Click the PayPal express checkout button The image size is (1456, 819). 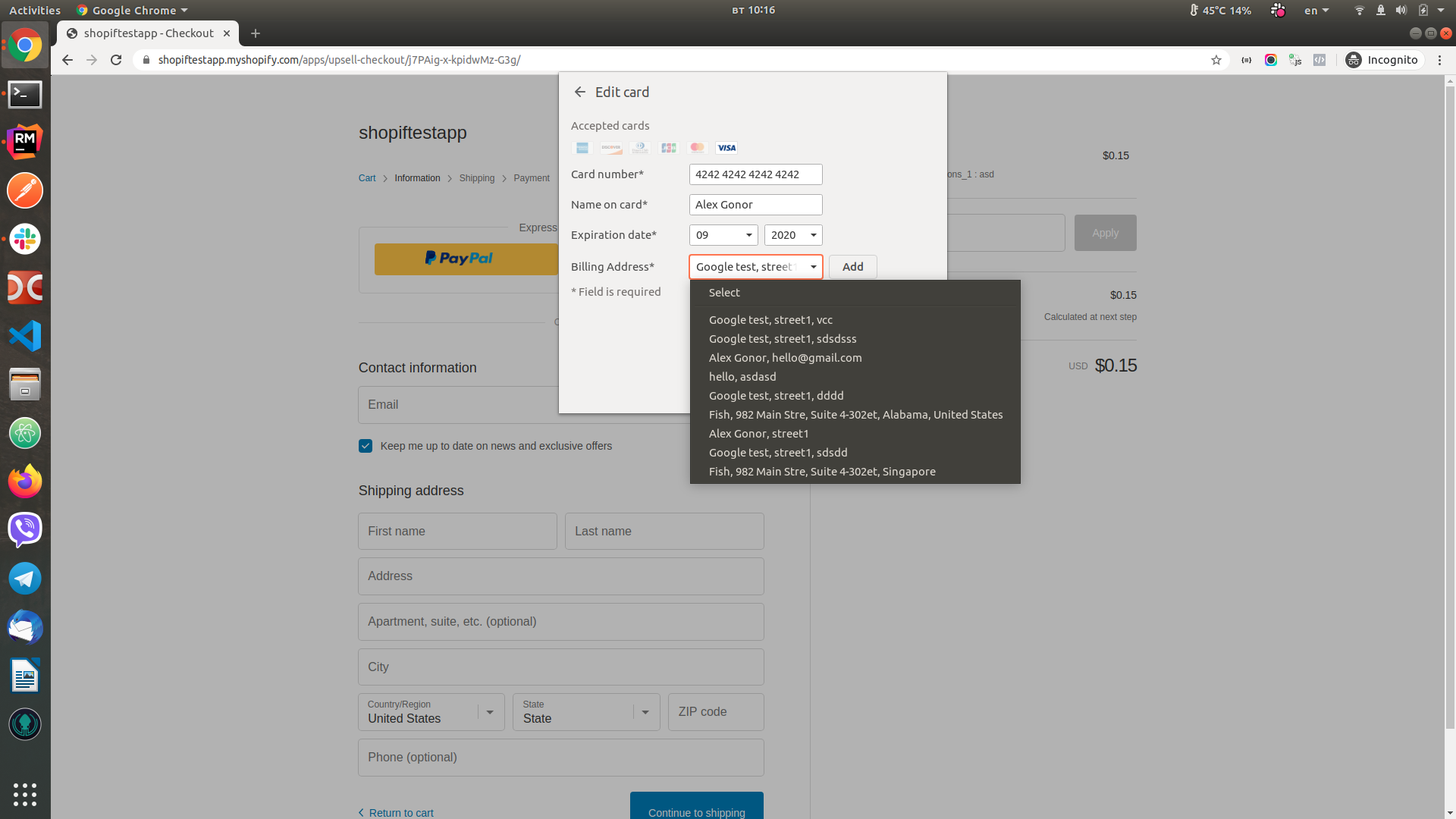pyautogui.click(x=466, y=259)
